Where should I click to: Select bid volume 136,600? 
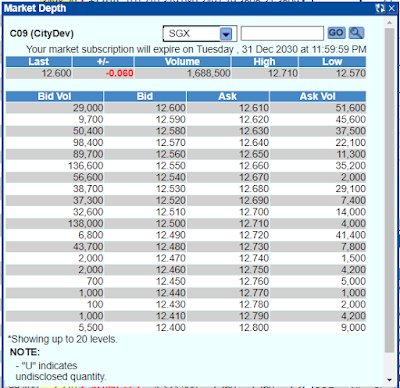pos(86,166)
